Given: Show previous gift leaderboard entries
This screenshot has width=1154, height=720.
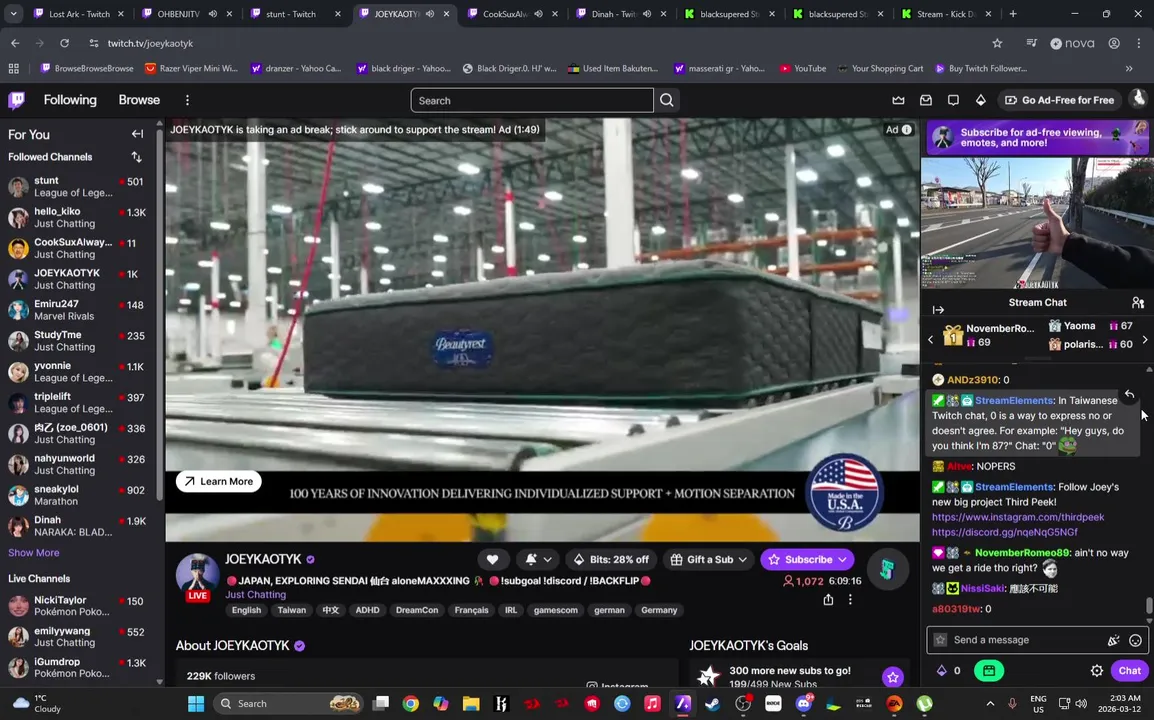Looking at the screenshot, I should [930, 340].
